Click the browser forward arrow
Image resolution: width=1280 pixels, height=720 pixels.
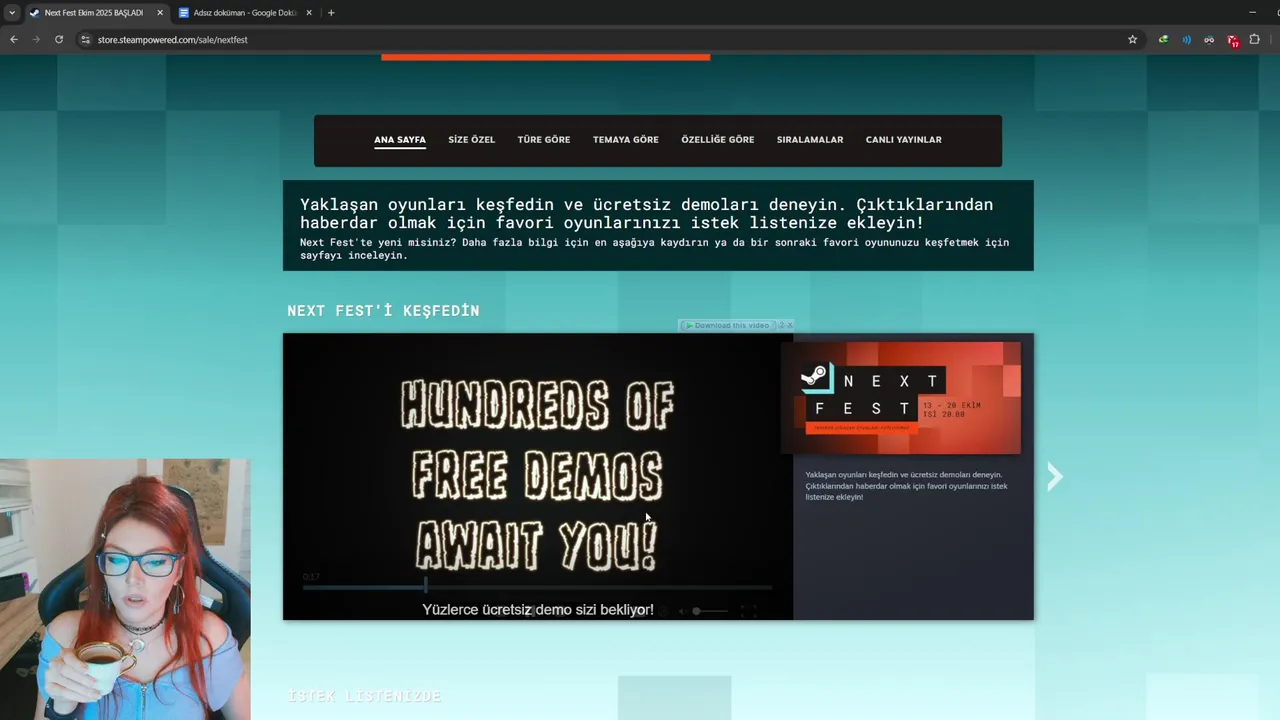37,39
